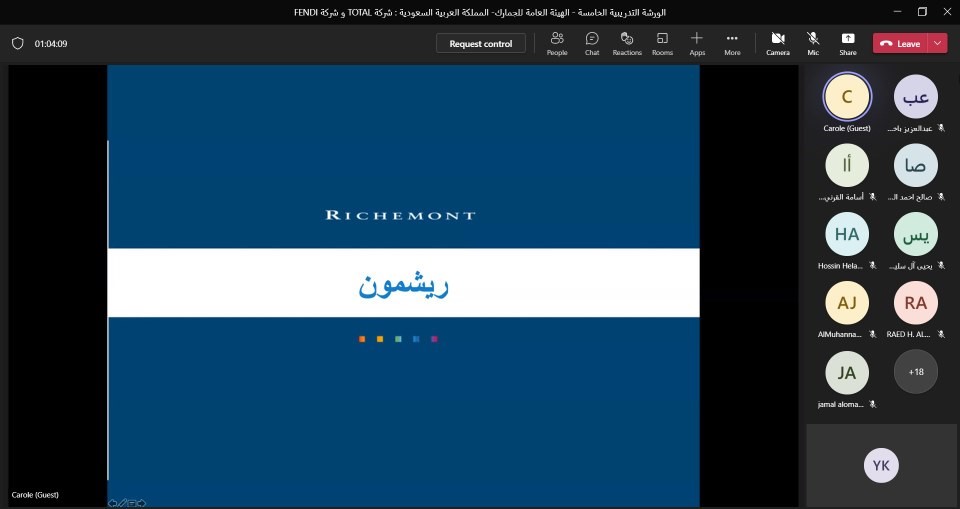This screenshot has width=960, height=509.
Task: Show the +18 additional participants
Action: pos(915,372)
